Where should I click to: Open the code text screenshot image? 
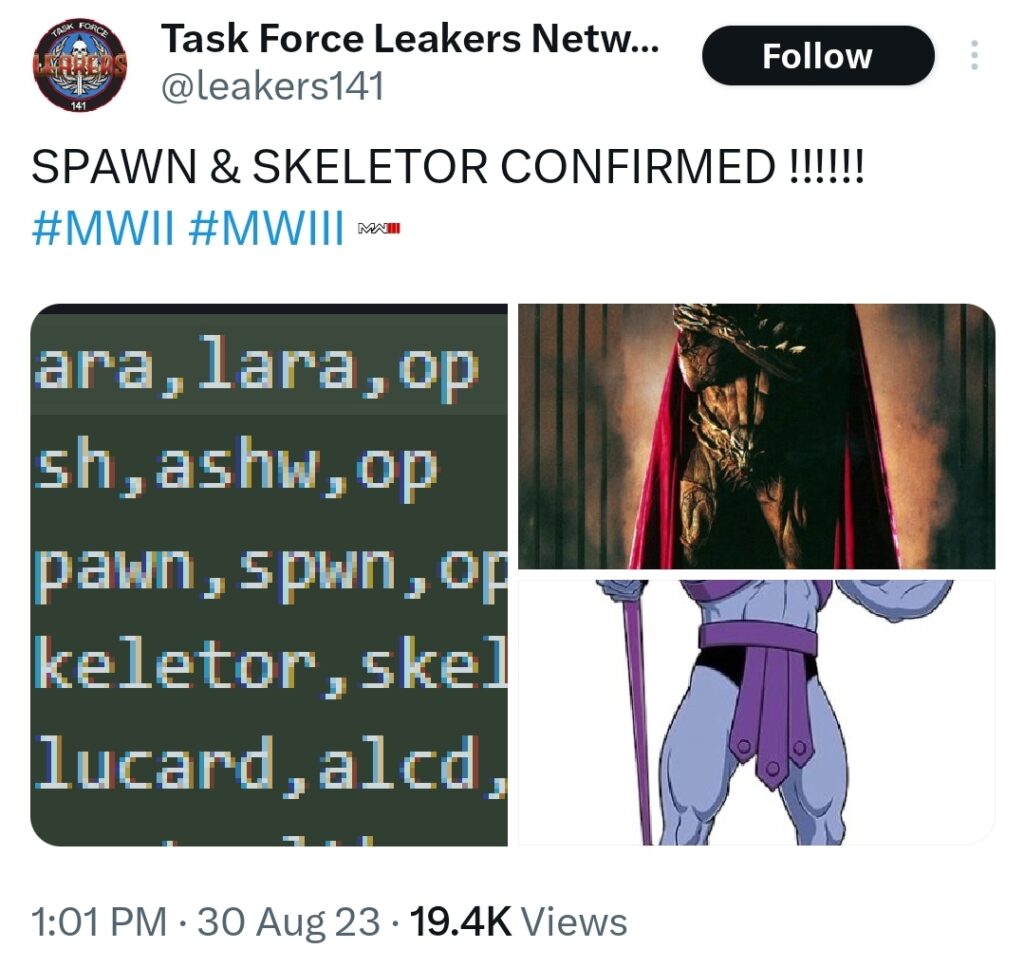coord(269,575)
